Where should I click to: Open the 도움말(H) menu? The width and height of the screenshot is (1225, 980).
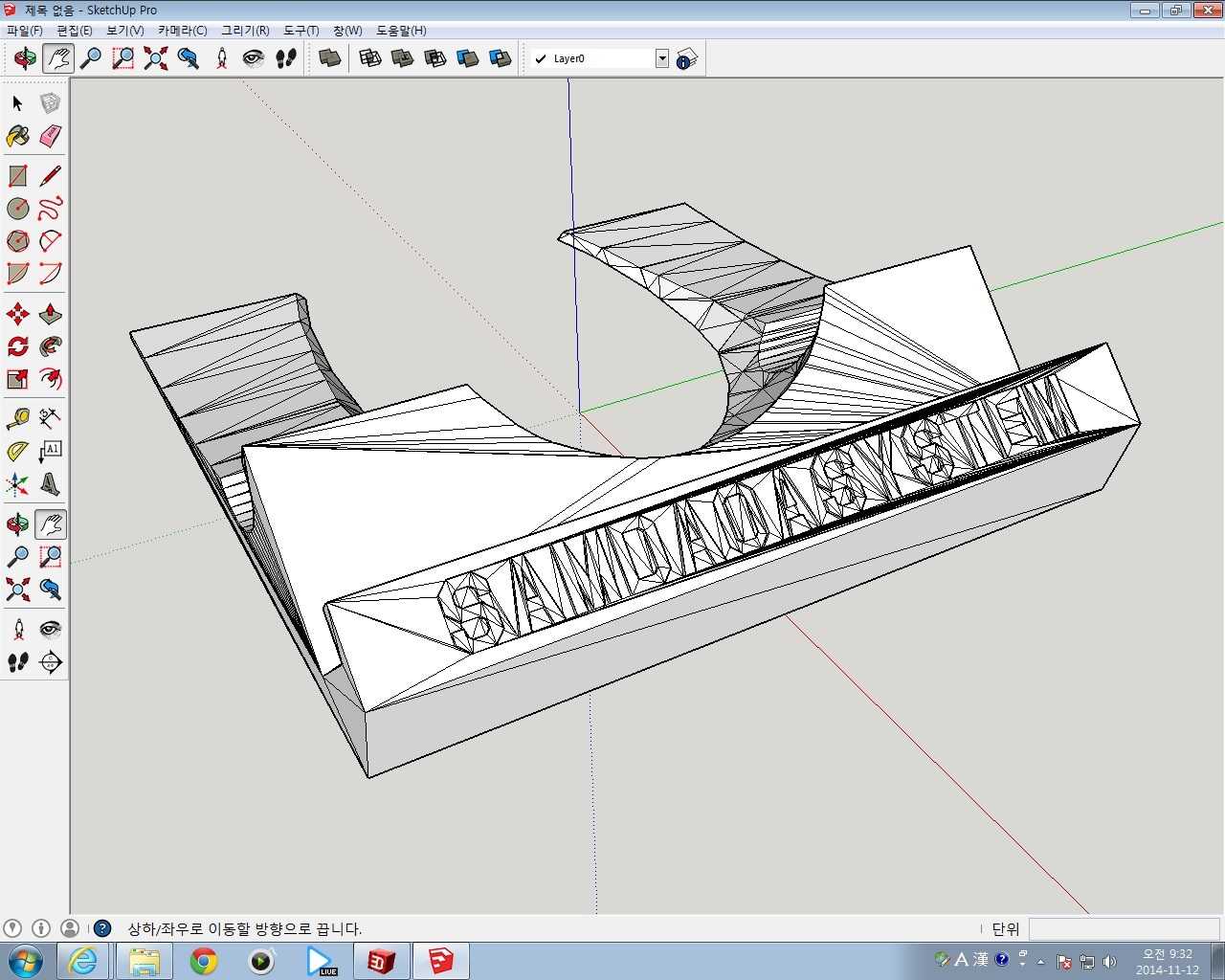tap(401, 31)
